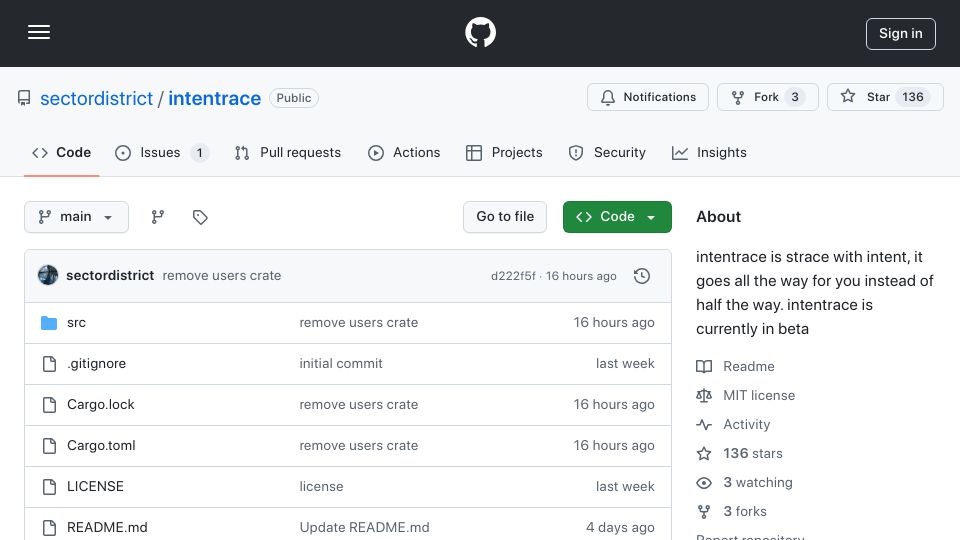
Task: Open the 3 forks link
Action: point(745,511)
